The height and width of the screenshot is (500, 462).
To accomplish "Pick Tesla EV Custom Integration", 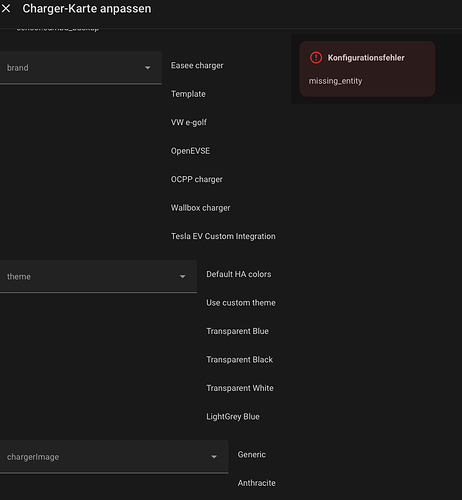I will pos(223,236).
